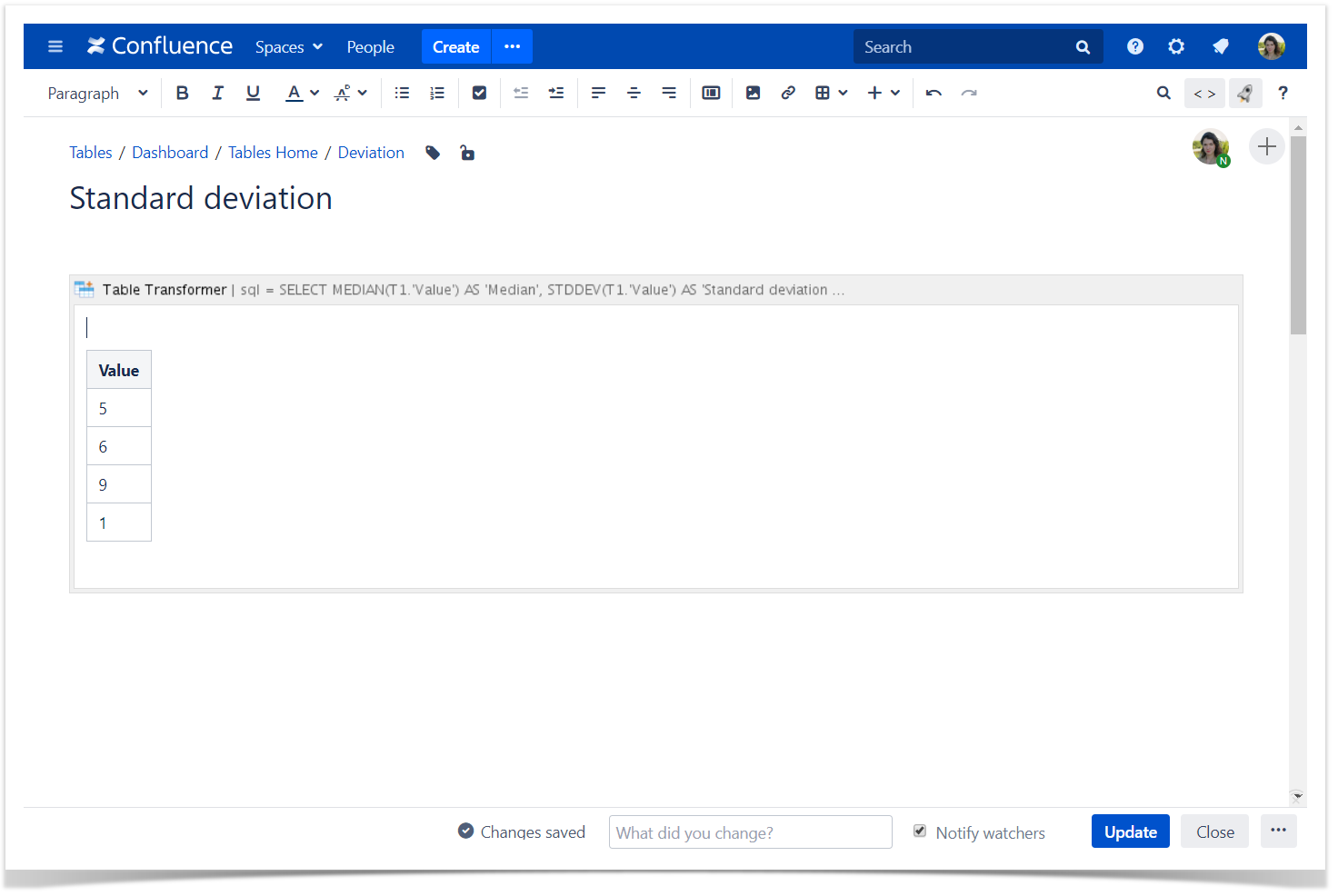
Task: Open page labels tag icon
Action: [433, 153]
